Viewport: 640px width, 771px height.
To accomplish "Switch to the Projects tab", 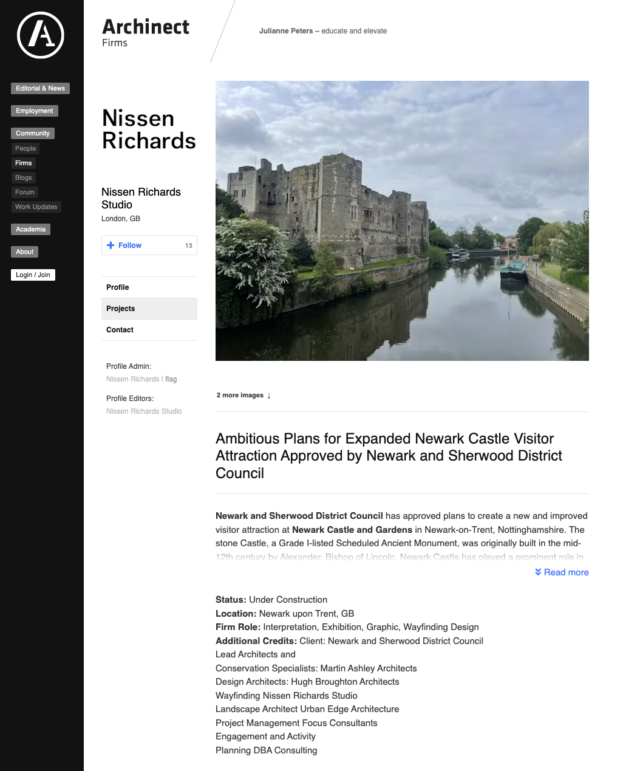I will [121, 308].
